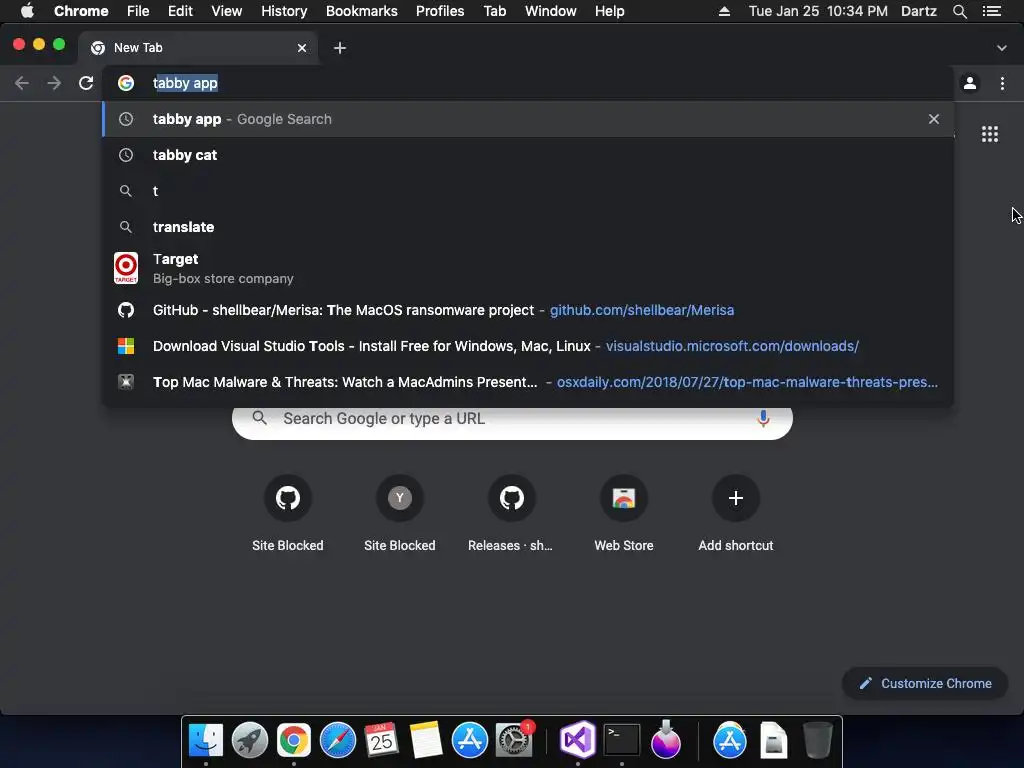Choose the Target big-box store suggestion
This screenshot has width=1024, height=768.
(x=528, y=268)
